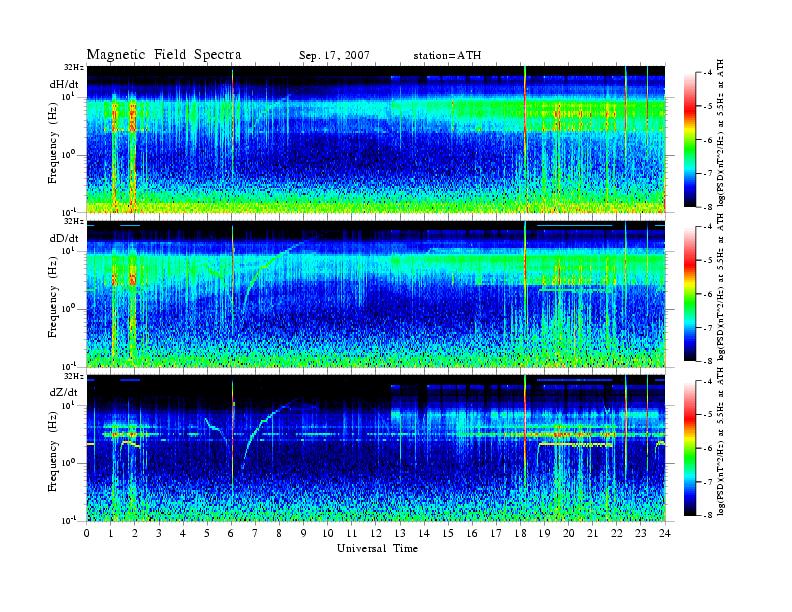The image size is (792, 612).
Task: Click the x-axis tick label "8"
Action: (x=279, y=533)
